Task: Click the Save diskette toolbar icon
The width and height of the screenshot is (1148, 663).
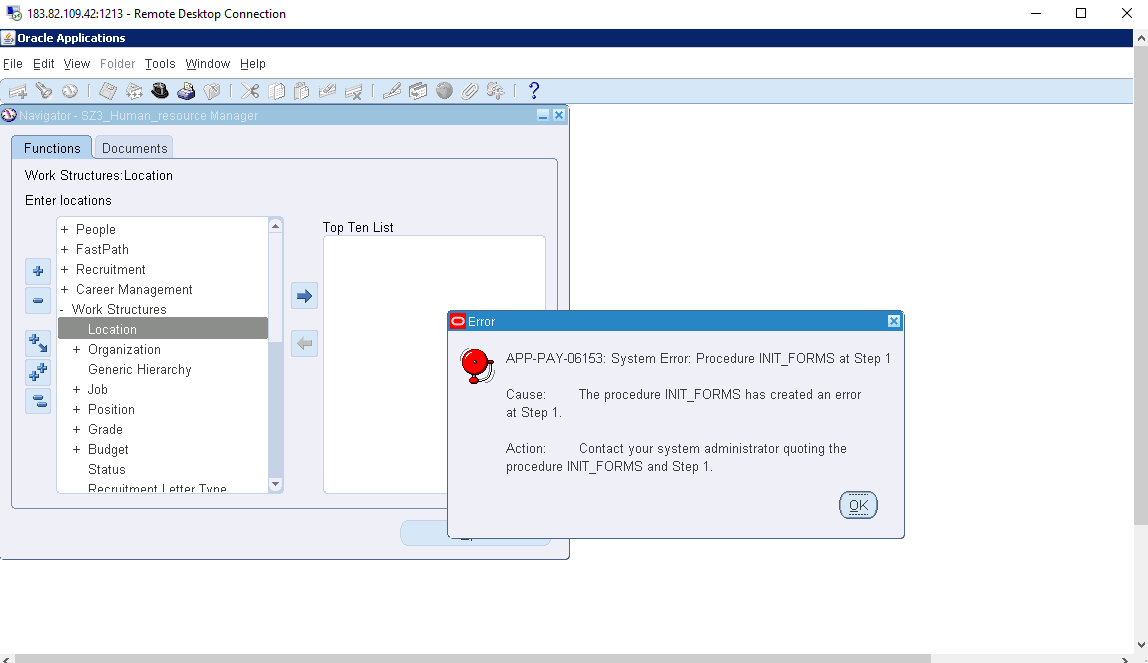Action: [108, 91]
